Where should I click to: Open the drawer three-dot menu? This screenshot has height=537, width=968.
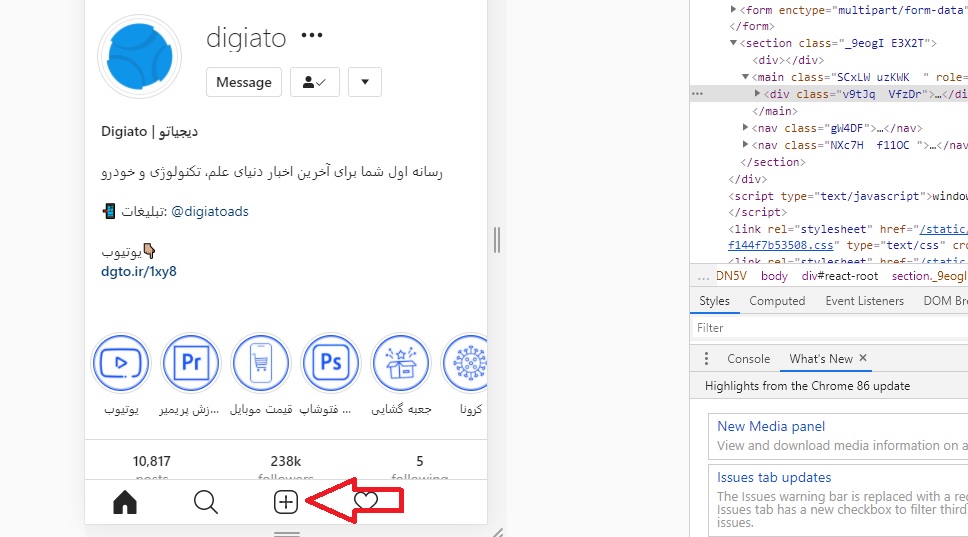tap(706, 359)
